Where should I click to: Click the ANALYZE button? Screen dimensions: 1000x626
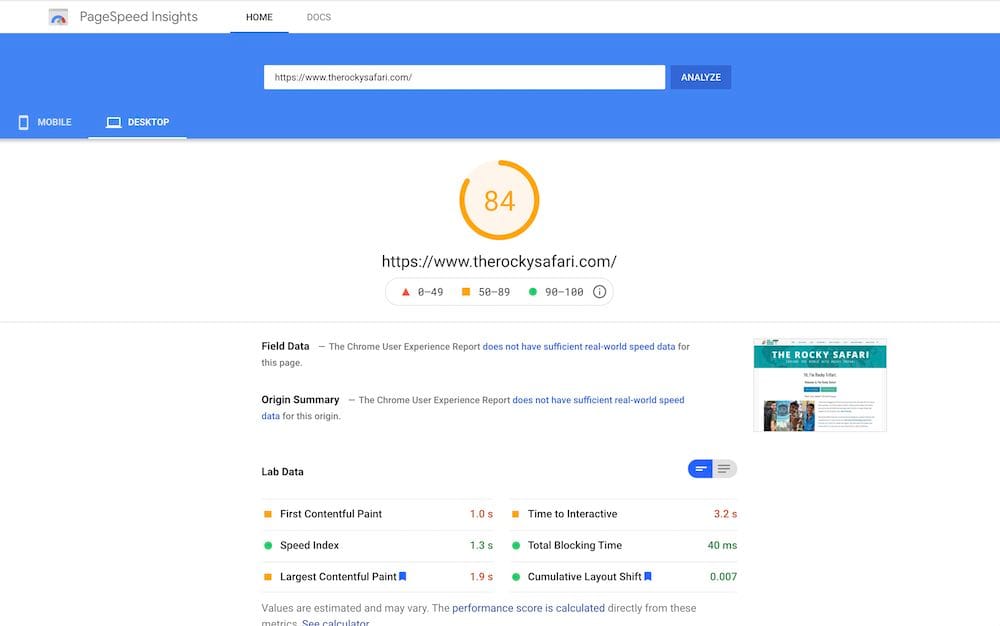pos(701,77)
